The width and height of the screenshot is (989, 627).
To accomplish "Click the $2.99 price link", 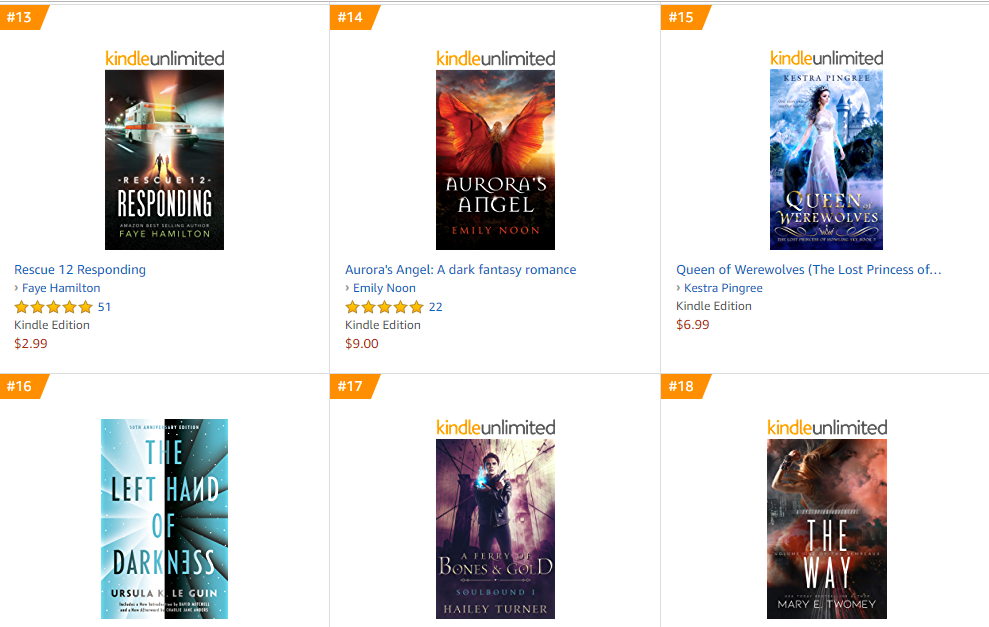I will click(31, 344).
